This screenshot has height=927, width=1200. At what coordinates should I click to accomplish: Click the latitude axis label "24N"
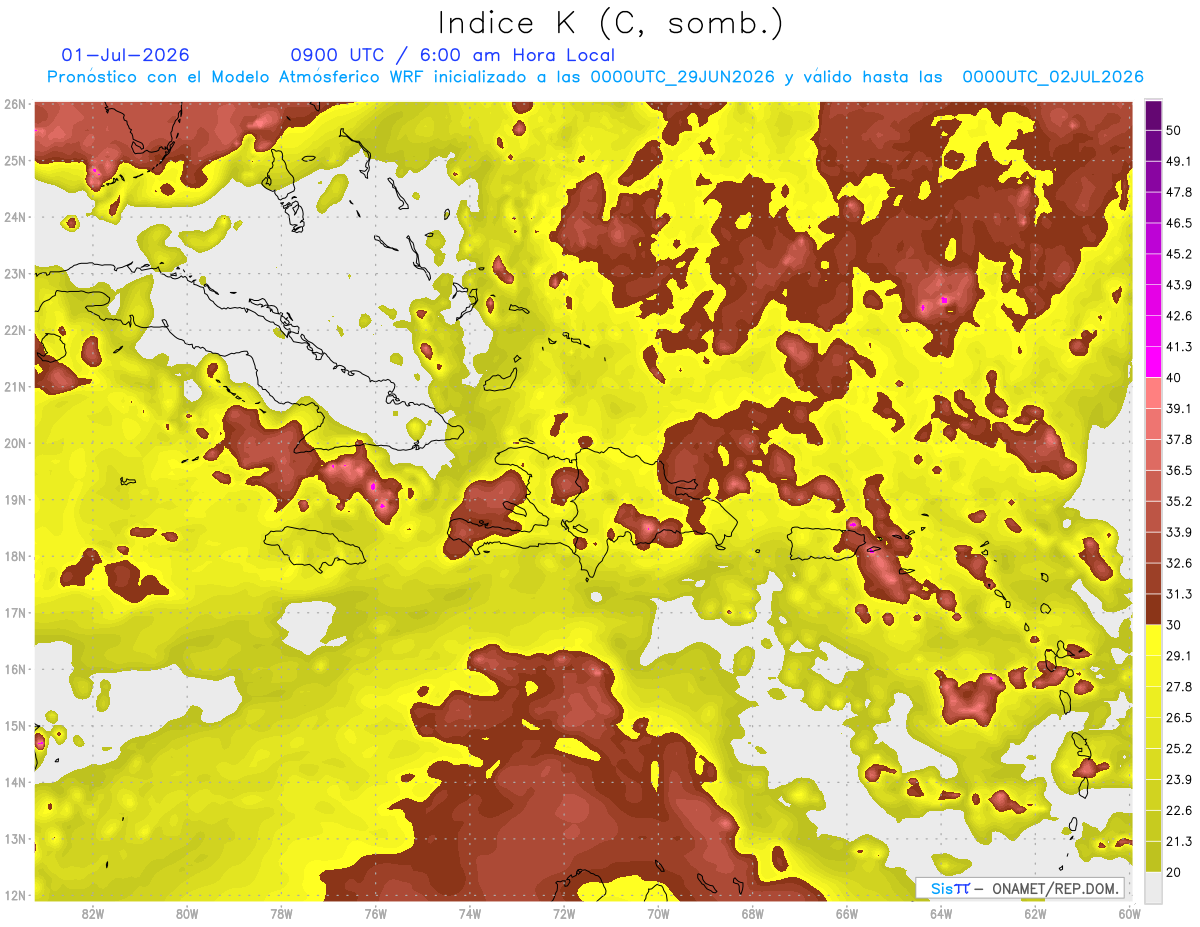(15, 217)
